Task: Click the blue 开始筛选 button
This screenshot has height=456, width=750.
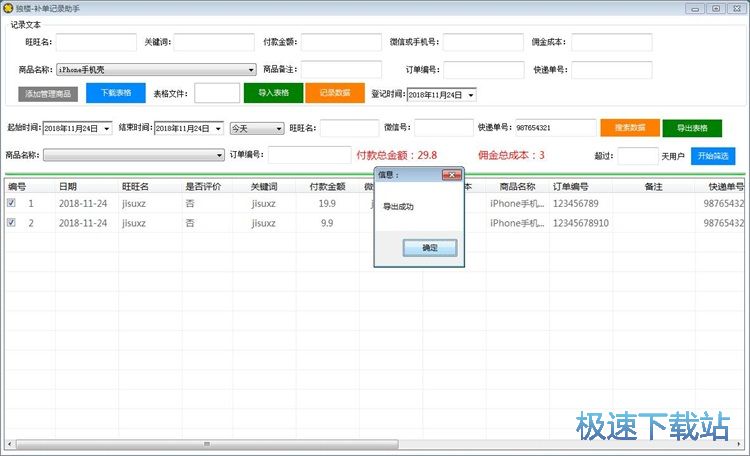Action: tap(713, 156)
